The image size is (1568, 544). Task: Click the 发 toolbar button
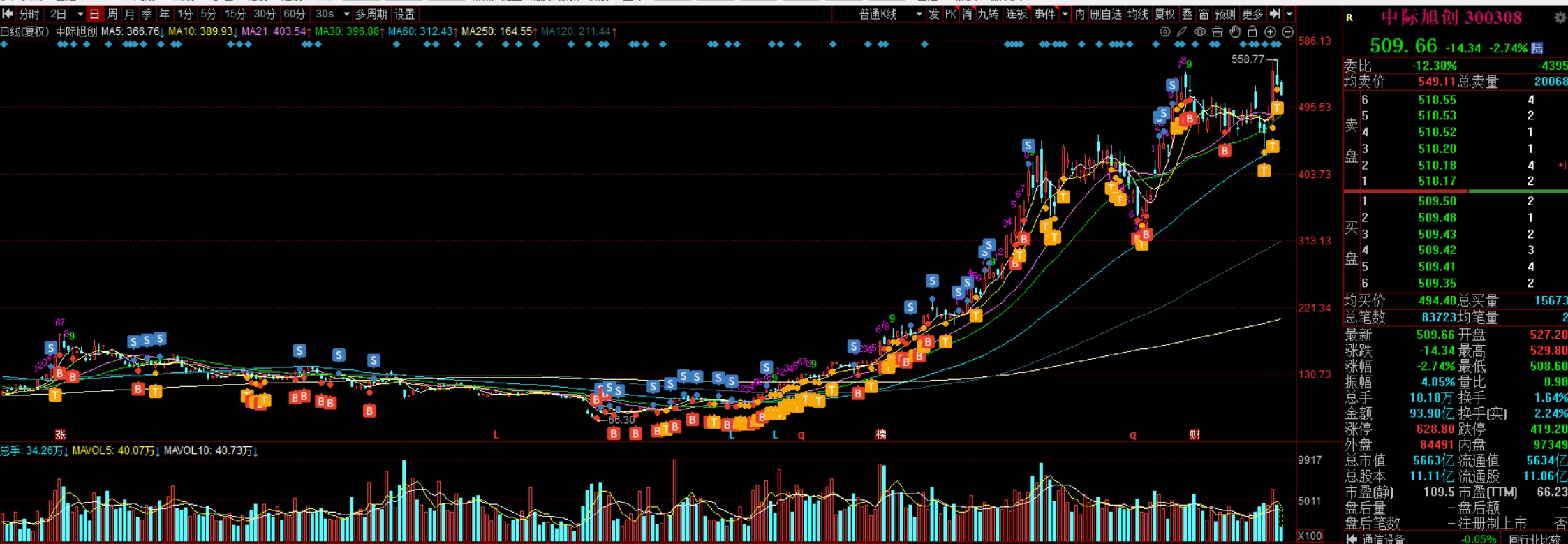934,14
